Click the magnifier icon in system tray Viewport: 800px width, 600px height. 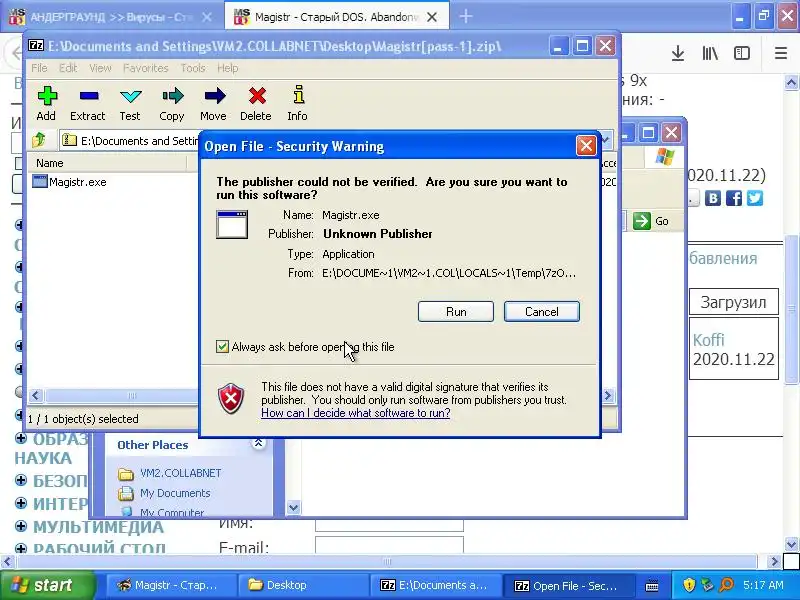click(x=727, y=585)
